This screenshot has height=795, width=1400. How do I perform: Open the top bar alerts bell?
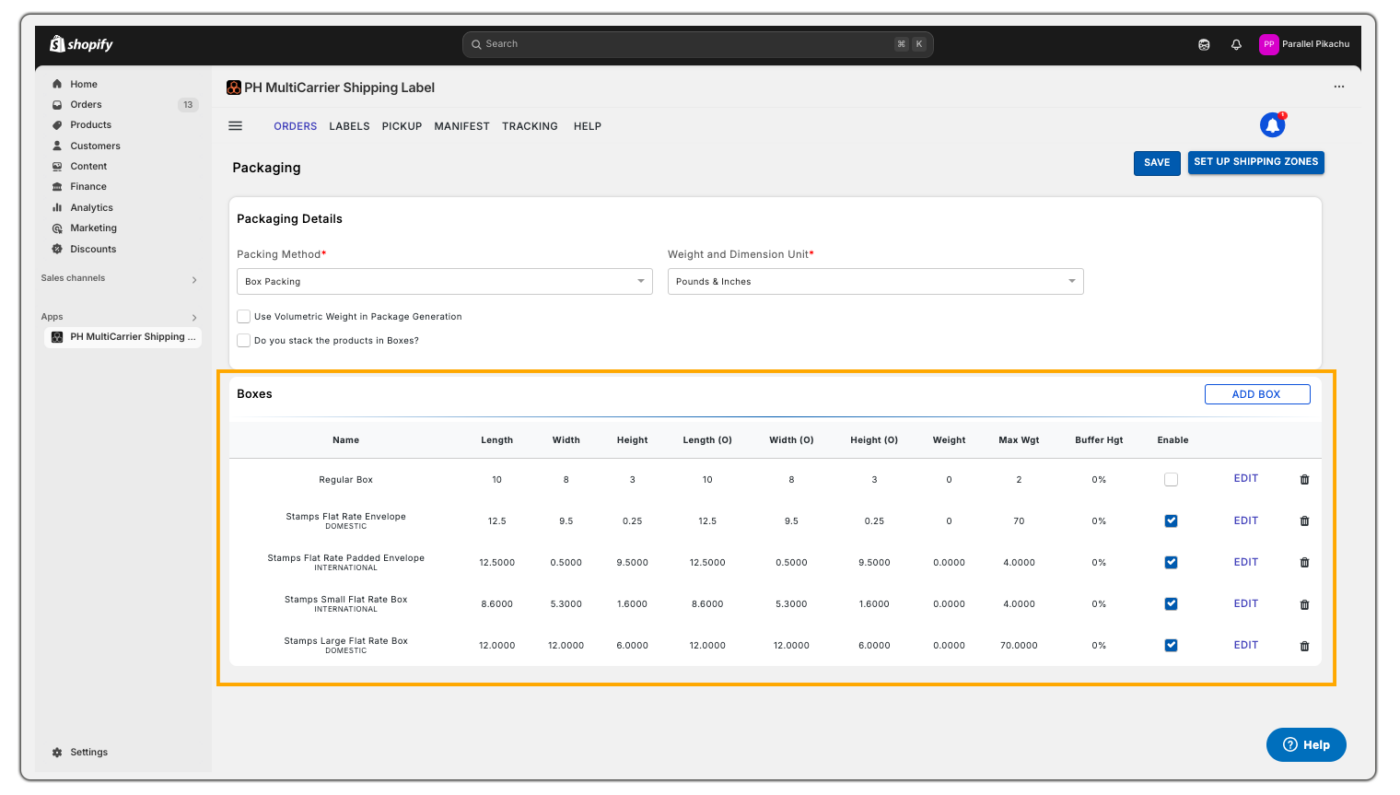coord(1236,44)
